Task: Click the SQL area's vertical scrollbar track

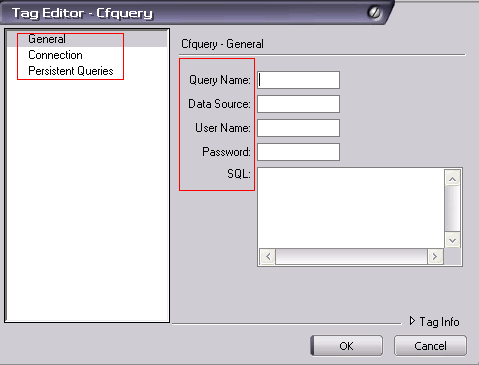Action: [452, 209]
